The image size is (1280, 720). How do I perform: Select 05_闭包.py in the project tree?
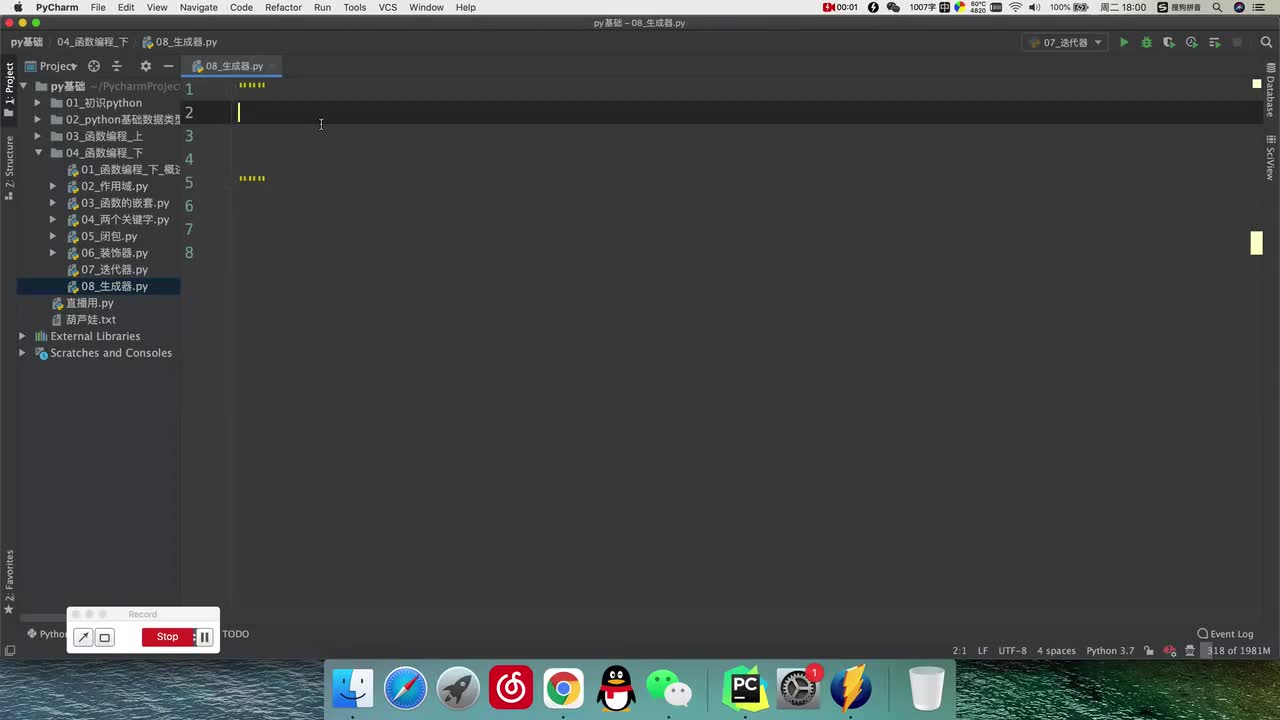click(x=109, y=236)
